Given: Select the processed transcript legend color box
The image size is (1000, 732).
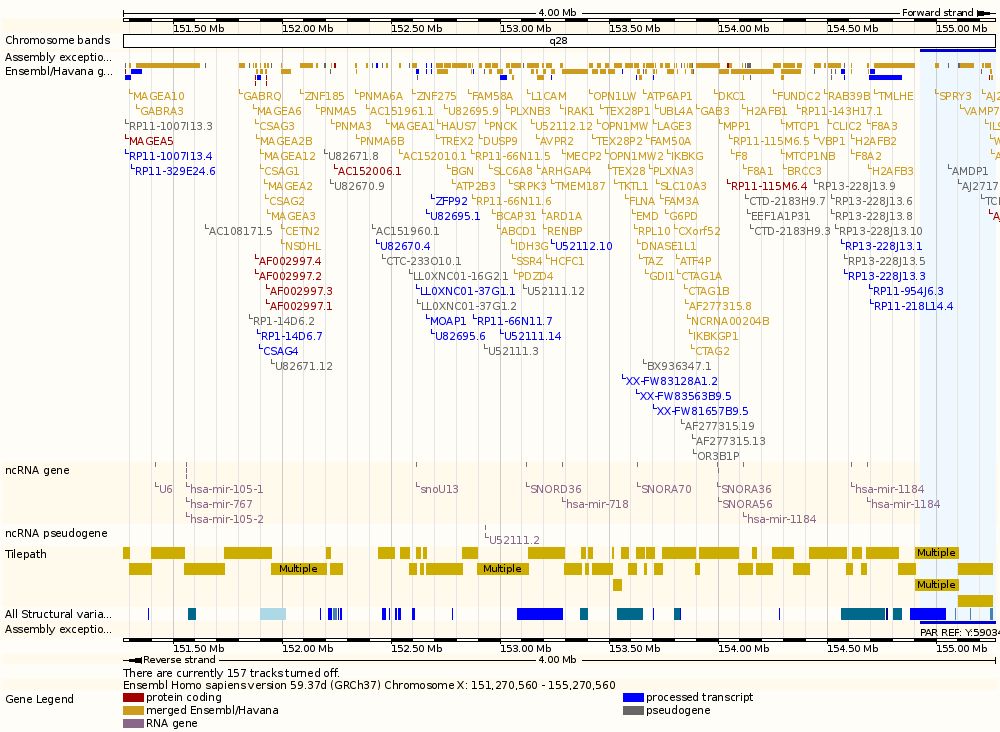Looking at the screenshot, I should pos(633,697).
